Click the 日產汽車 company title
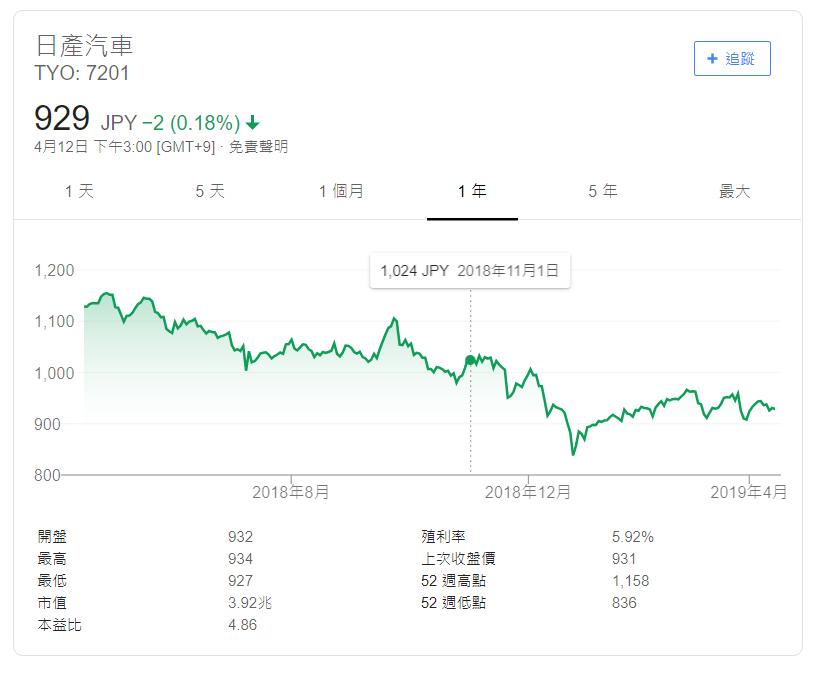This screenshot has height=682, width=832. coord(84,45)
